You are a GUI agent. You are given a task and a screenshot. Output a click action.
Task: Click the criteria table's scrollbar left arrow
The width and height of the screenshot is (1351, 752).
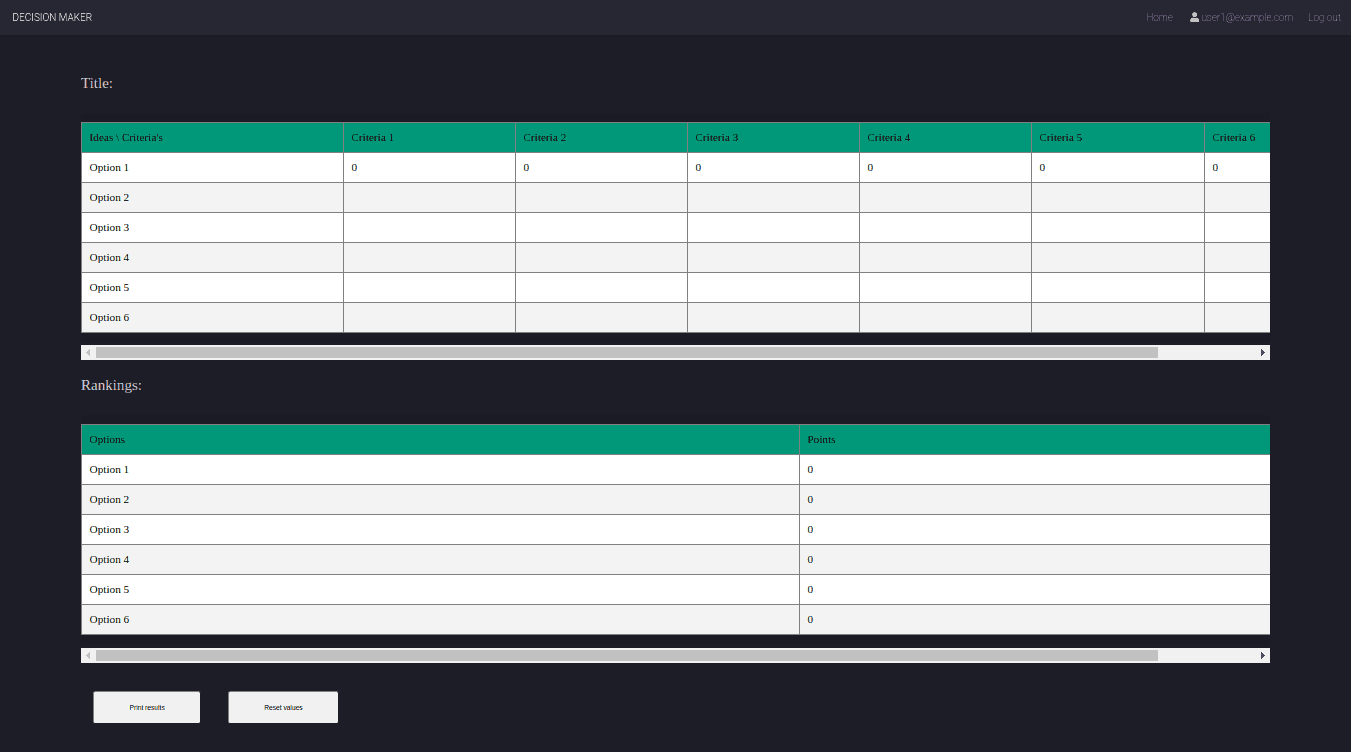click(88, 352)
